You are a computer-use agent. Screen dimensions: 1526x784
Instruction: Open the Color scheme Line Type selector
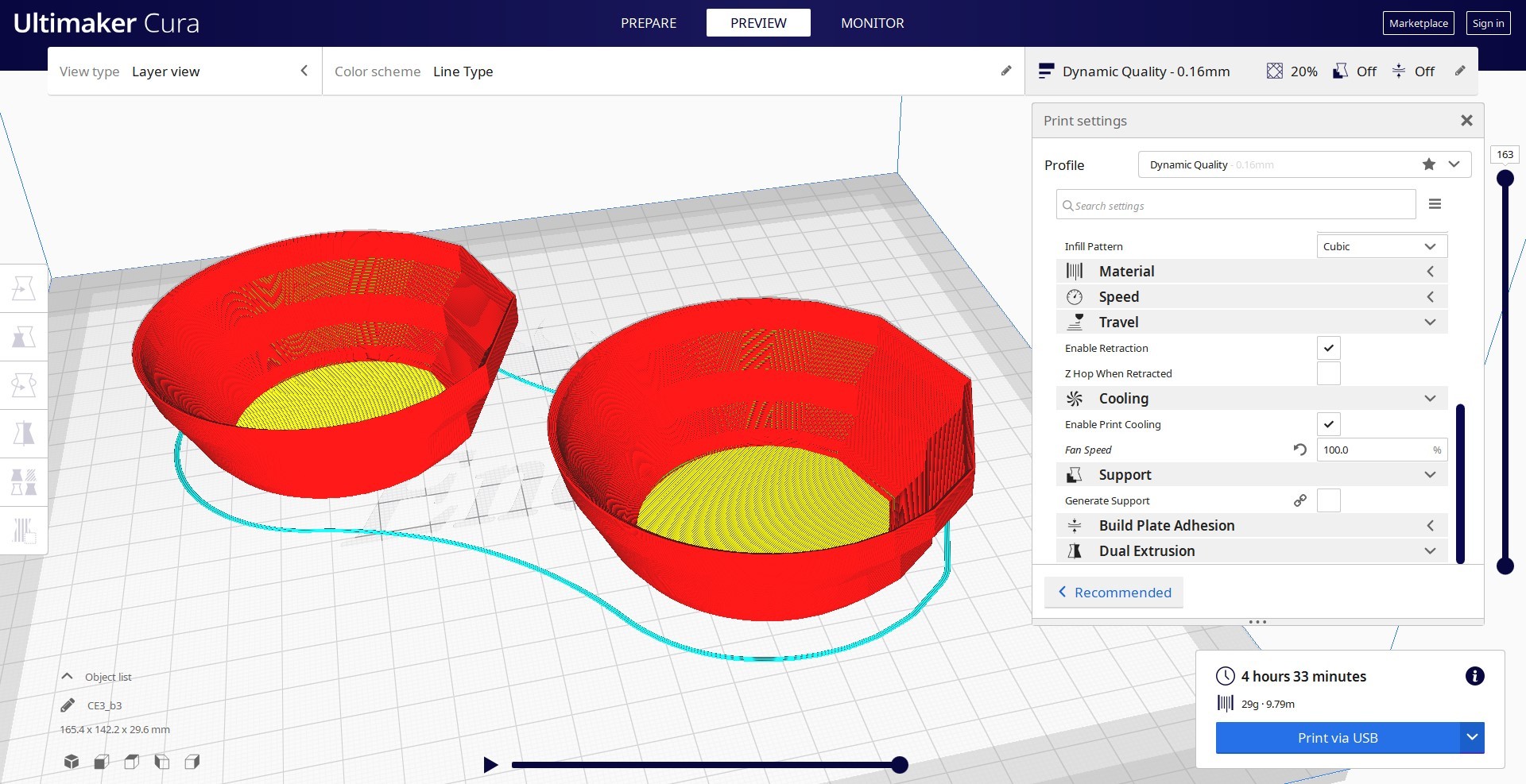coord(673,71)
